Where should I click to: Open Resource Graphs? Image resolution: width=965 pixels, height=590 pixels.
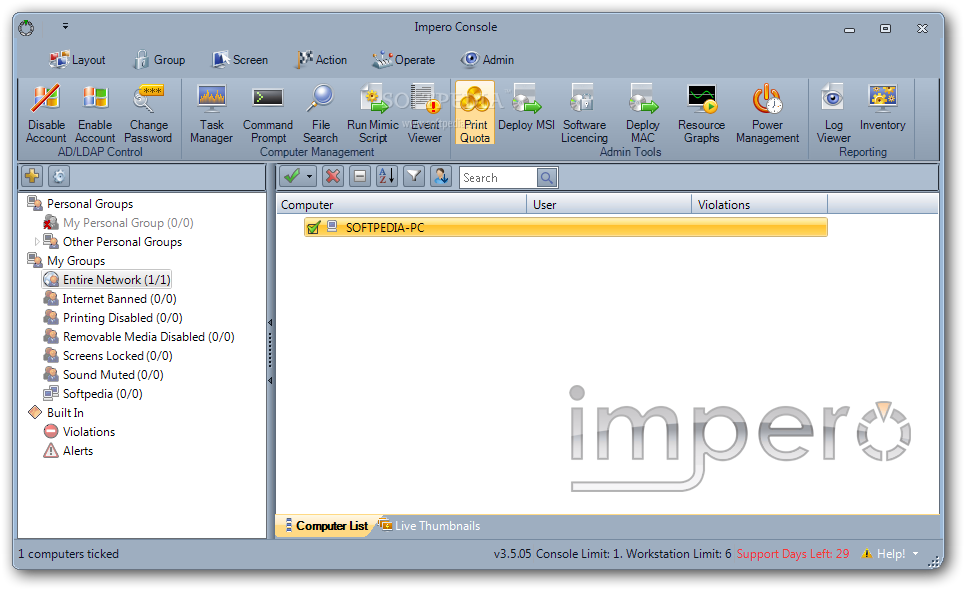[702, 114]
